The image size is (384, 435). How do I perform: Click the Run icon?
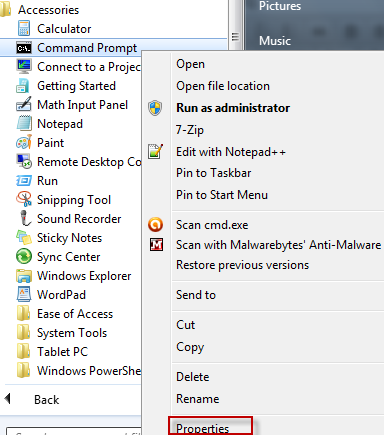(x=24, y=181)
